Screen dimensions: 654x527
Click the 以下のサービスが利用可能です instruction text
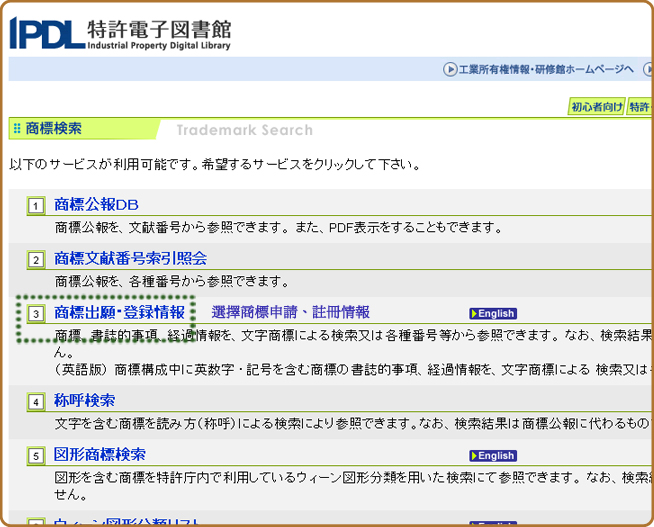tap(215, 165)
